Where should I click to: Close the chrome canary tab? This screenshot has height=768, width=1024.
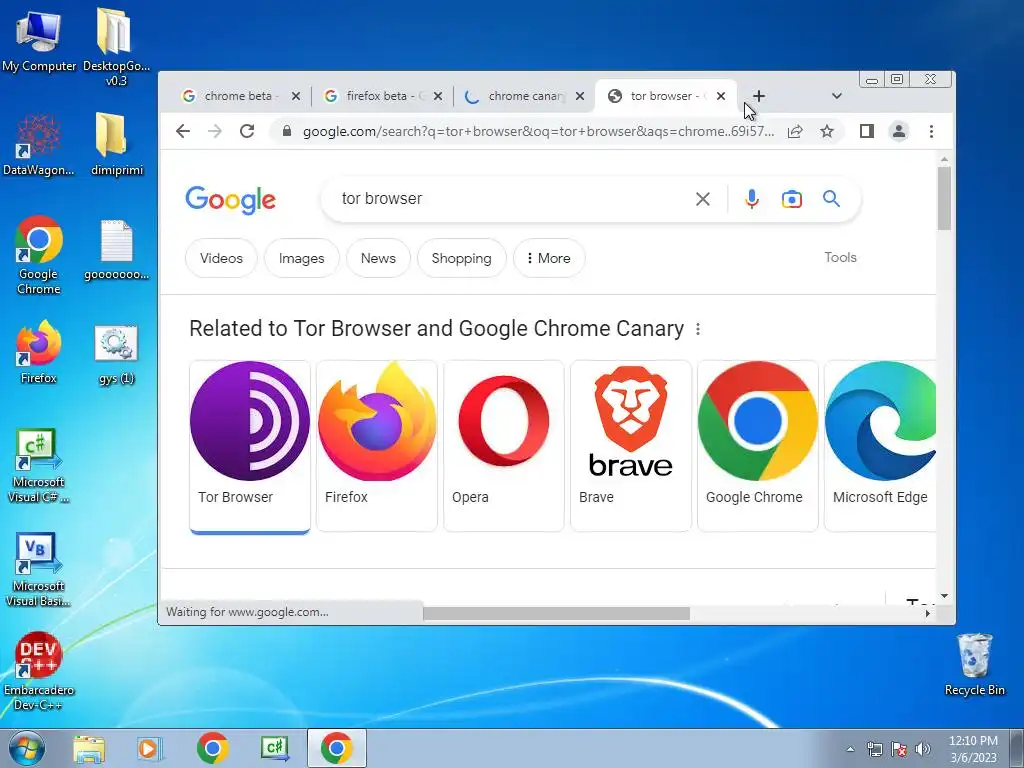(x=580, y=96)
